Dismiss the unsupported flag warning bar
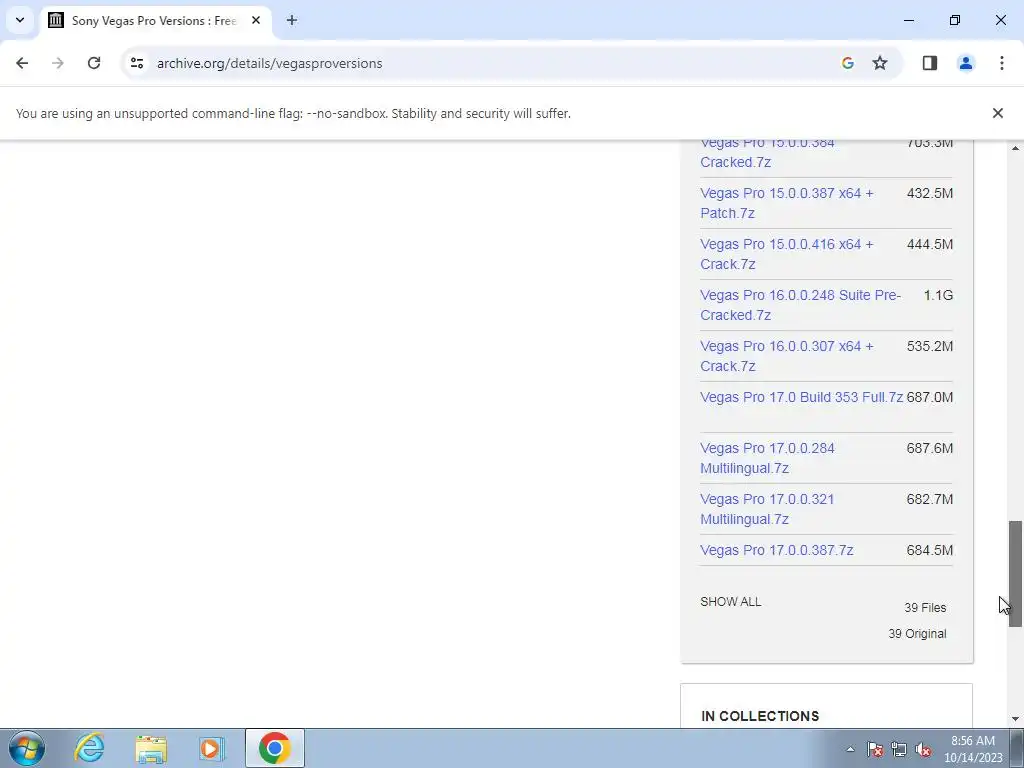The image size is (1024, 768). (997, 113)
